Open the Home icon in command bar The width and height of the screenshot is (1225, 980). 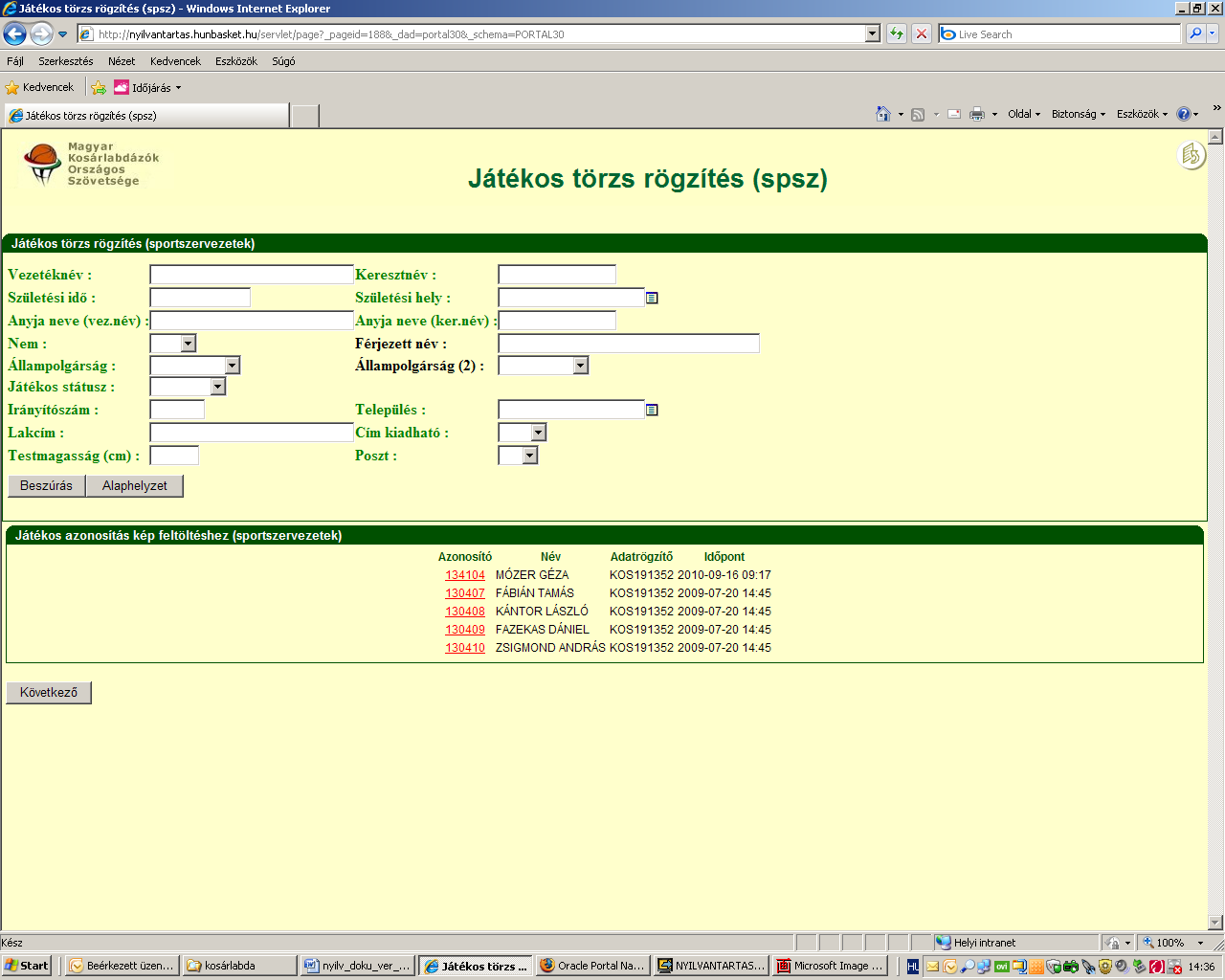[883, 114]
